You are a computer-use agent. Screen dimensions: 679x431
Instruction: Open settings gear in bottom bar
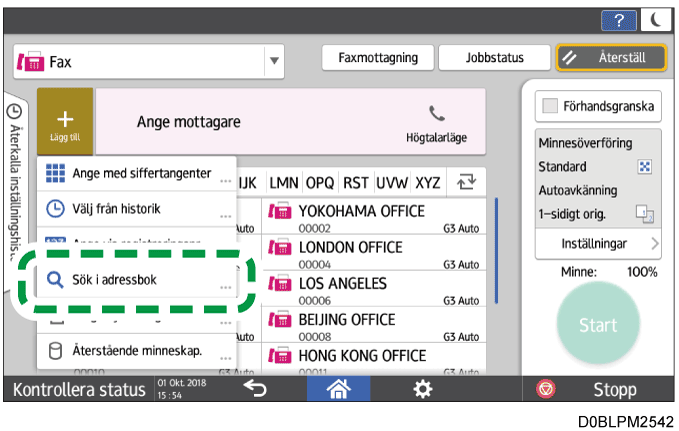pos(423,387)
